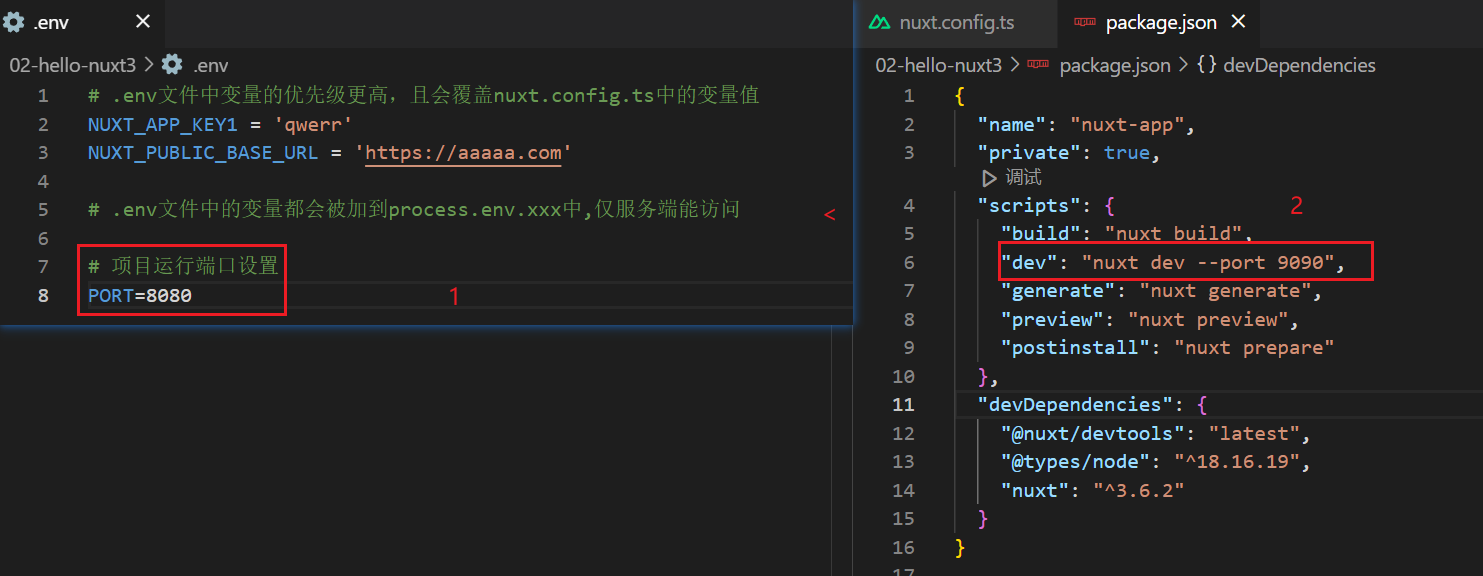Click the "nuxt": "^3.6.2" dependency line

tap(1091, 490)
